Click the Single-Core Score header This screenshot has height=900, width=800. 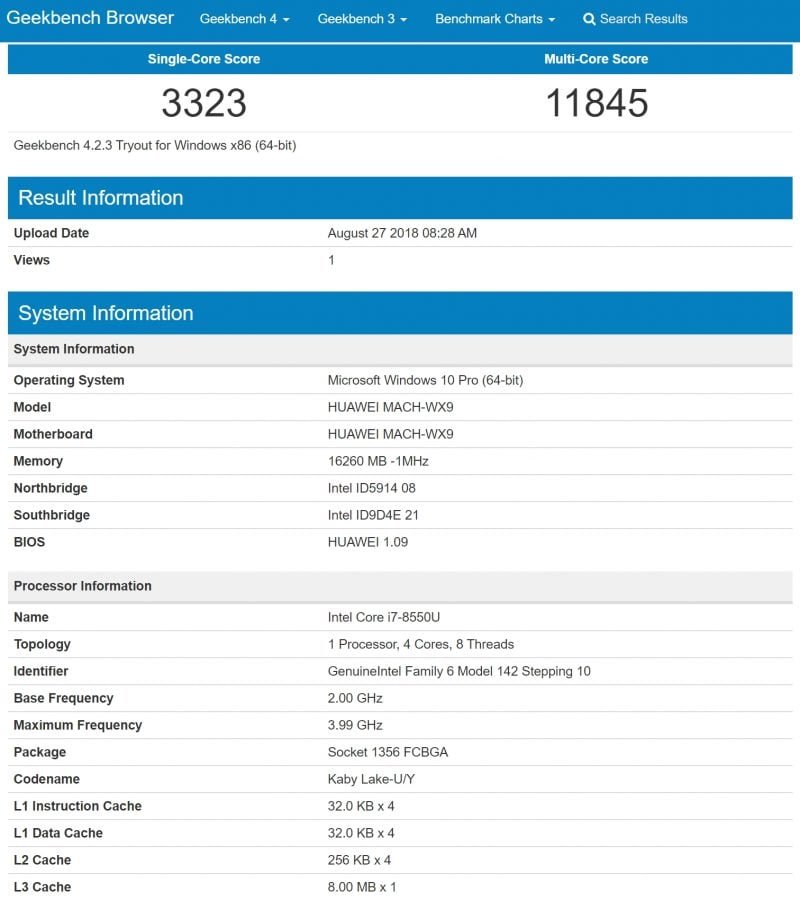(204, 59)
